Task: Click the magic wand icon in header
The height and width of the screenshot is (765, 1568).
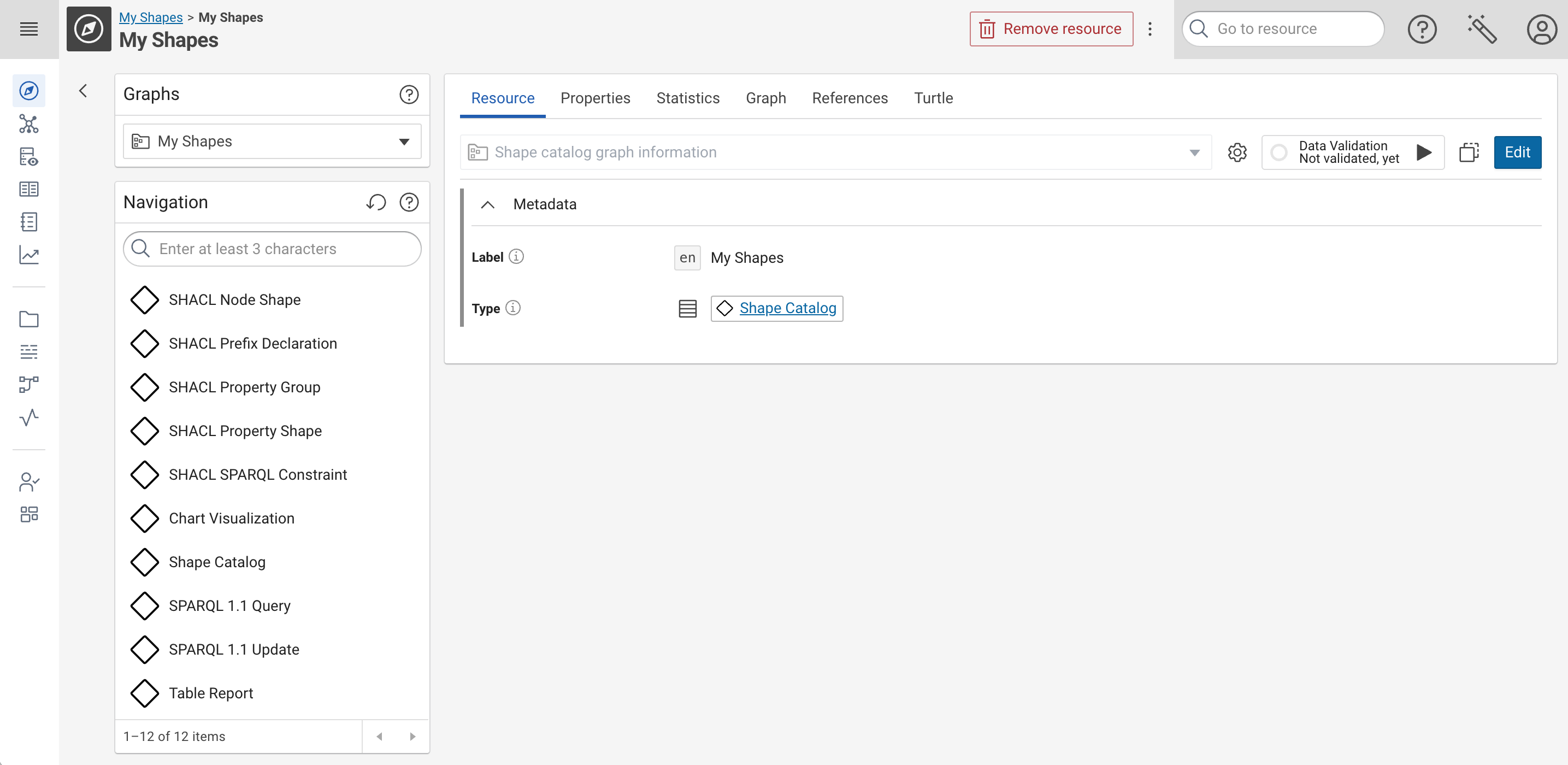Action: [1482, 29]
